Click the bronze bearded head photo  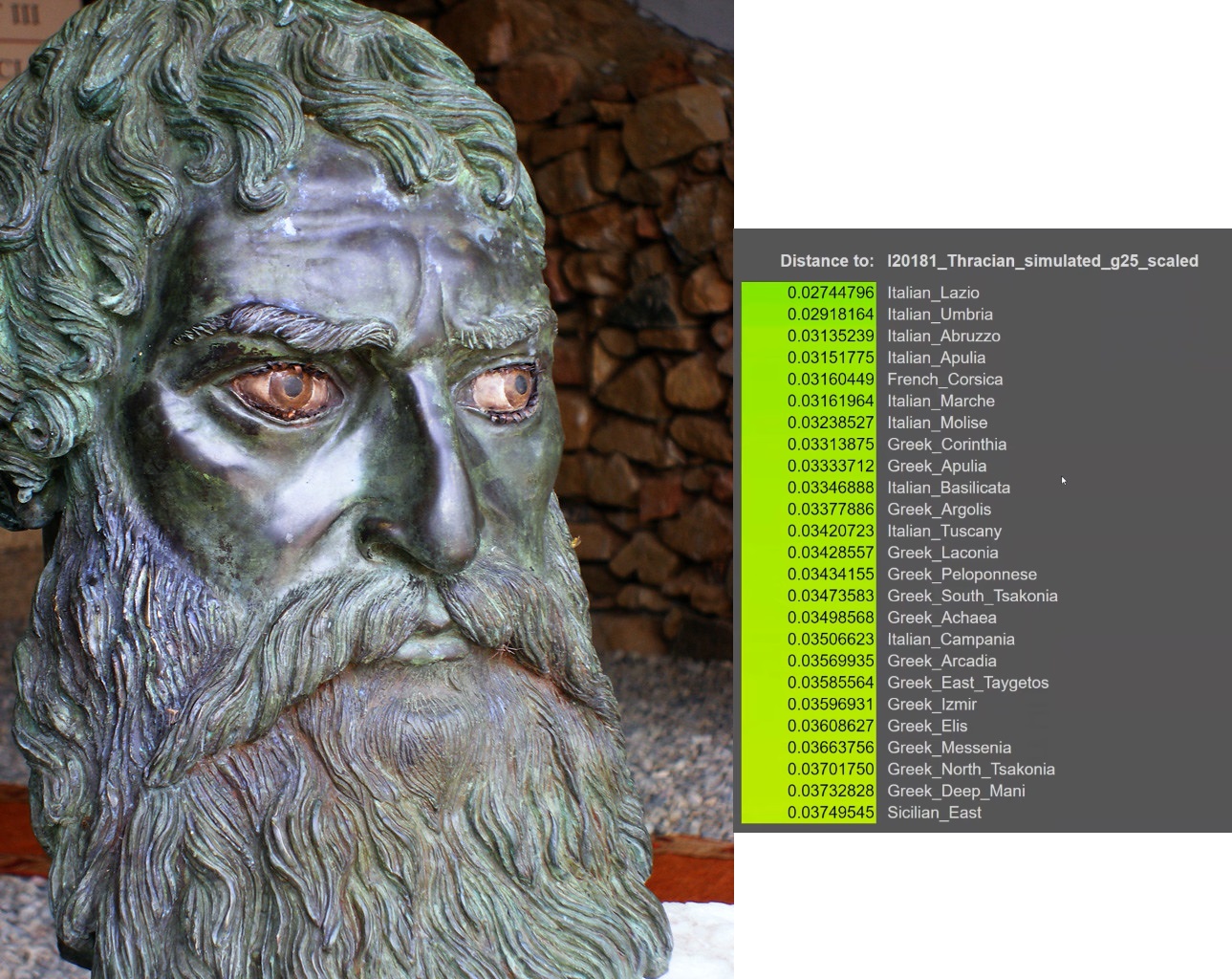click(x=367, y=489)
